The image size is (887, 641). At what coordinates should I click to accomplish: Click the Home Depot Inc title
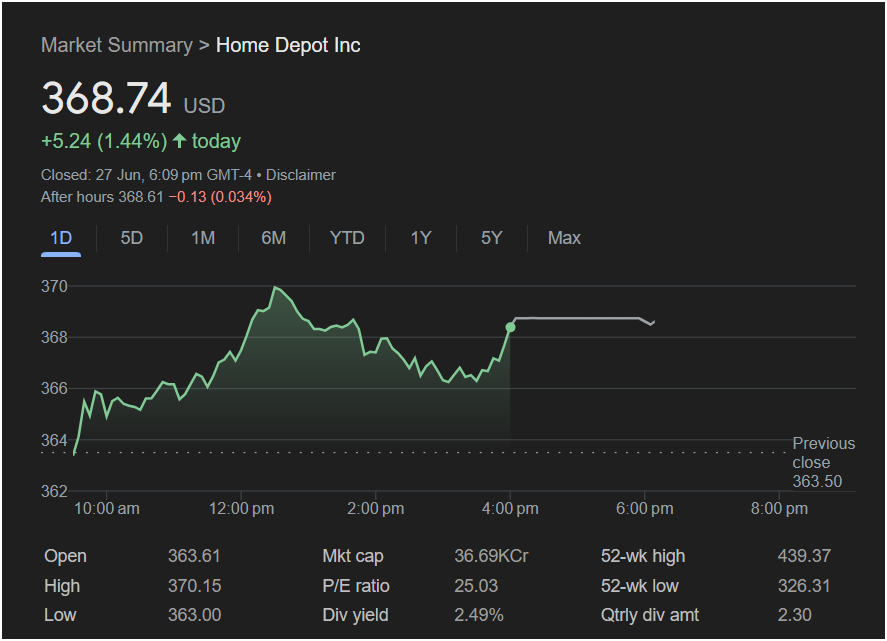(x=288, y=45)
